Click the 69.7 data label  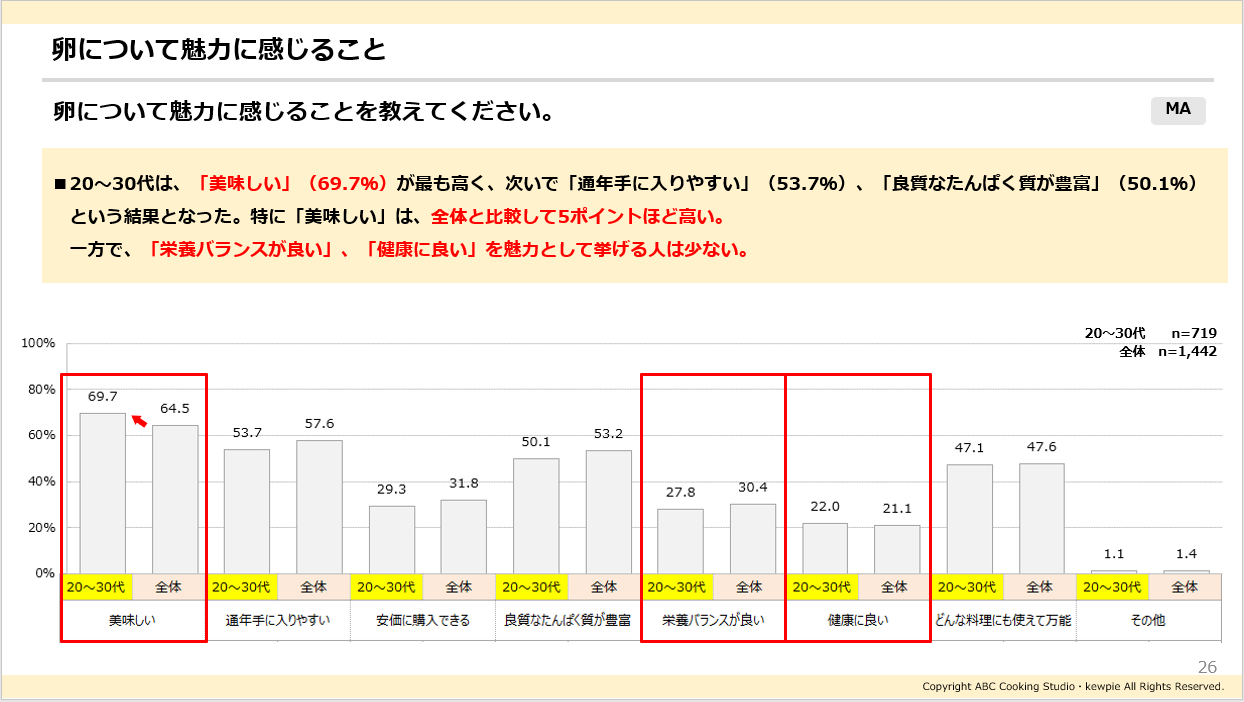click(x=102, y=397)
